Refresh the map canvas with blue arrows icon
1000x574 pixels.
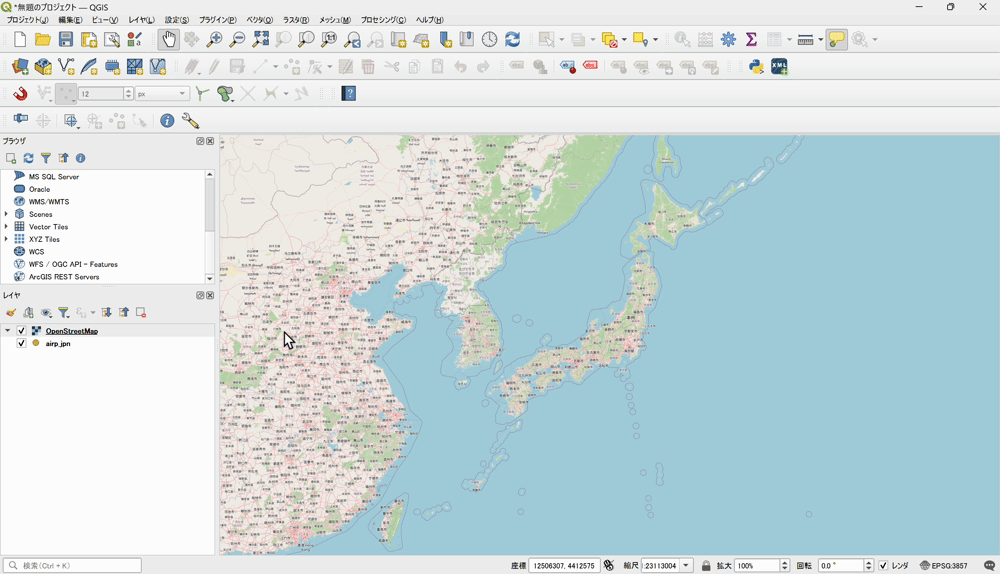coord(512,40)
